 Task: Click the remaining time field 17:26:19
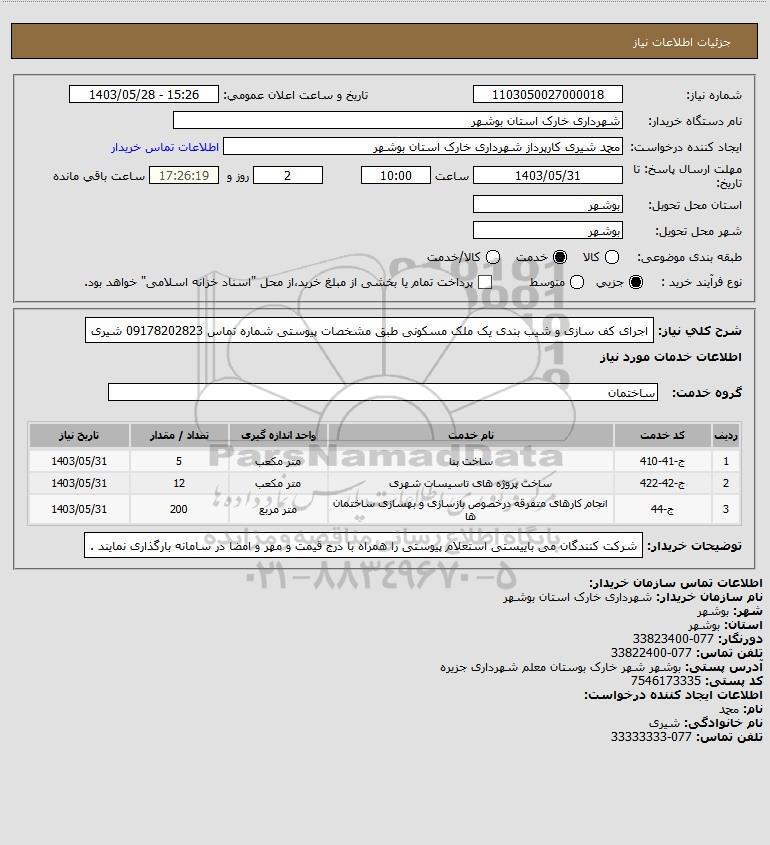pyautogui.click(x=184, y=175)
